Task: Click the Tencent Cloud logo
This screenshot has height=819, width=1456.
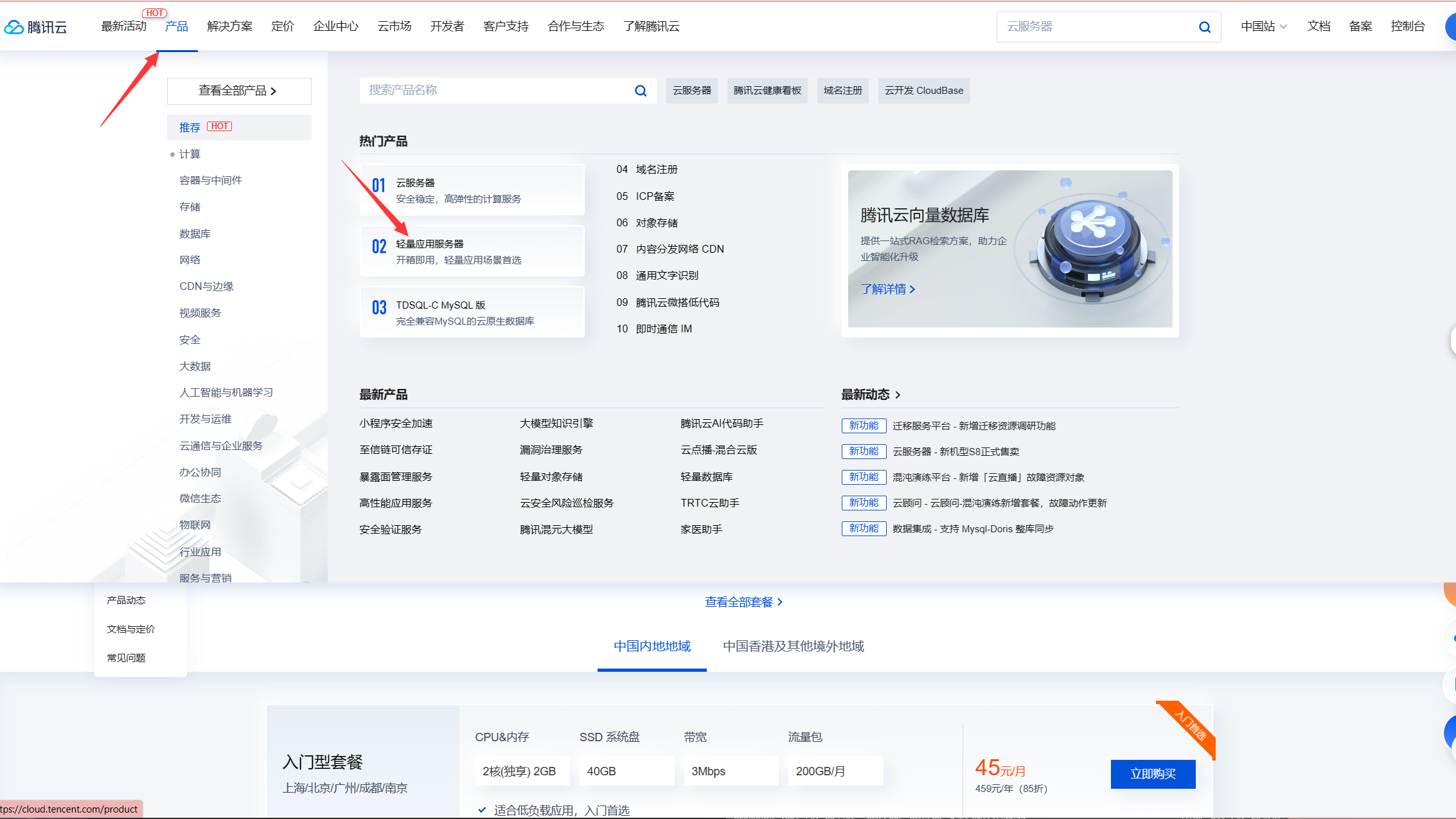Action: pos(35,26)
